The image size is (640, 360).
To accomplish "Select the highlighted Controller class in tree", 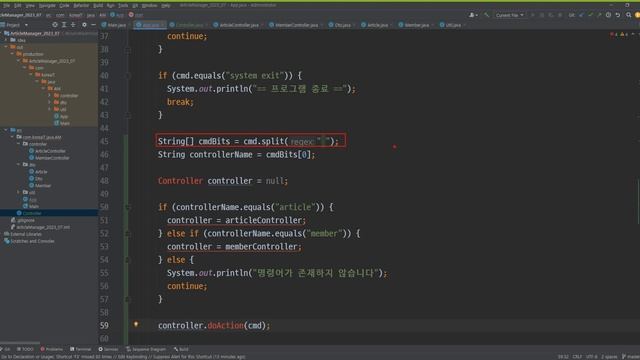I will pyautogui.click(x=29, y=213).
